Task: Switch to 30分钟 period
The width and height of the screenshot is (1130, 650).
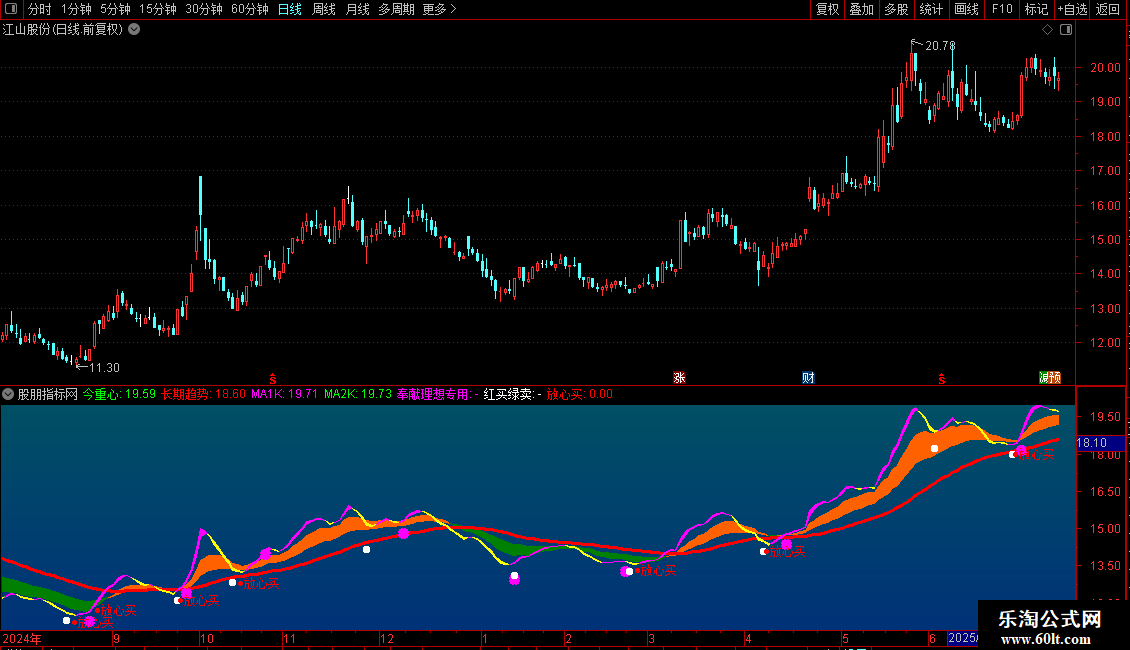Action: point(204,9)
